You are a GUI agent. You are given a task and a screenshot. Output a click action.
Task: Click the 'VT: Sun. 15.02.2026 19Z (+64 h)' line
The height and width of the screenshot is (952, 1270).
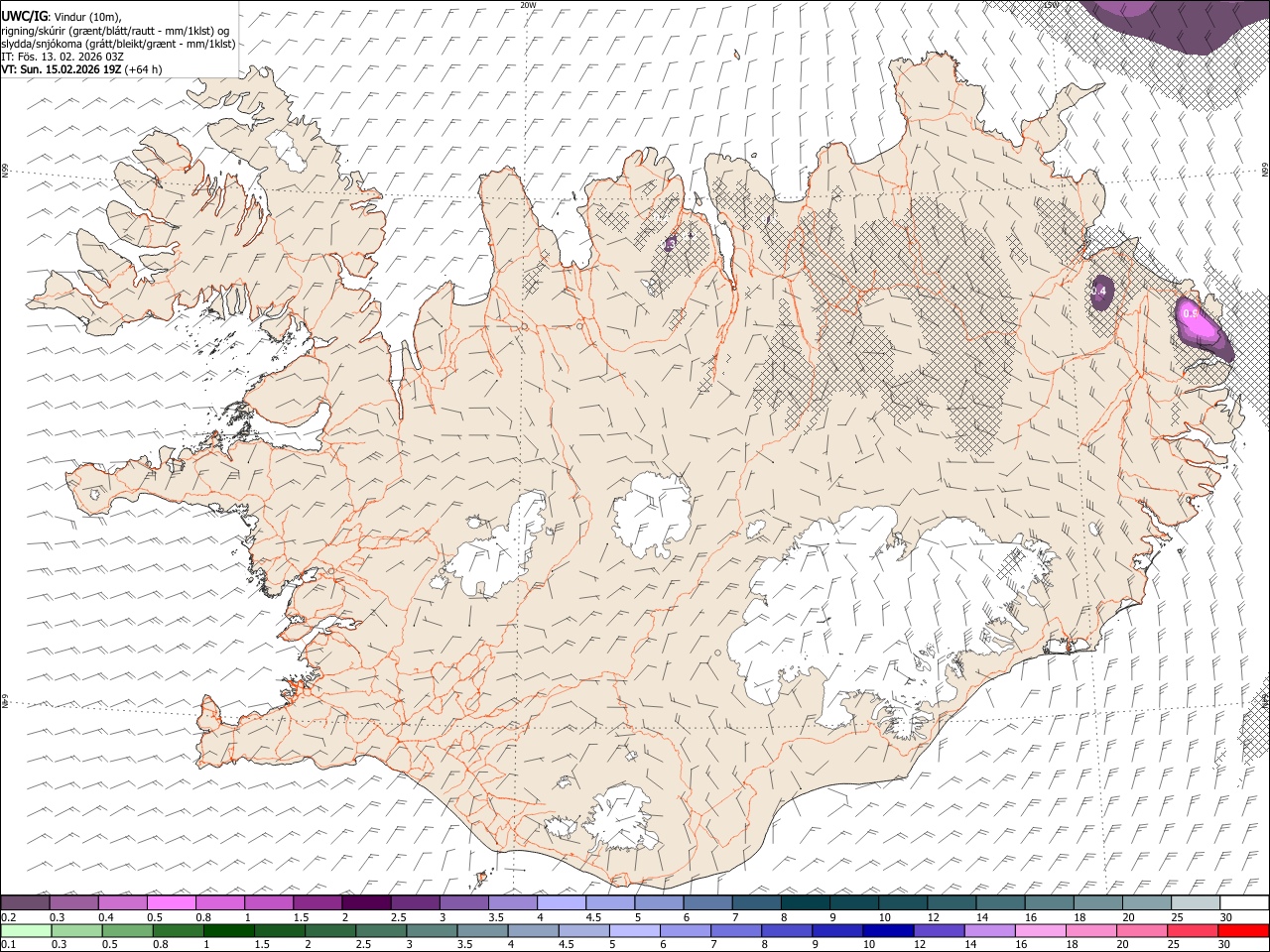pyautogui.click(x=81, y=69)
